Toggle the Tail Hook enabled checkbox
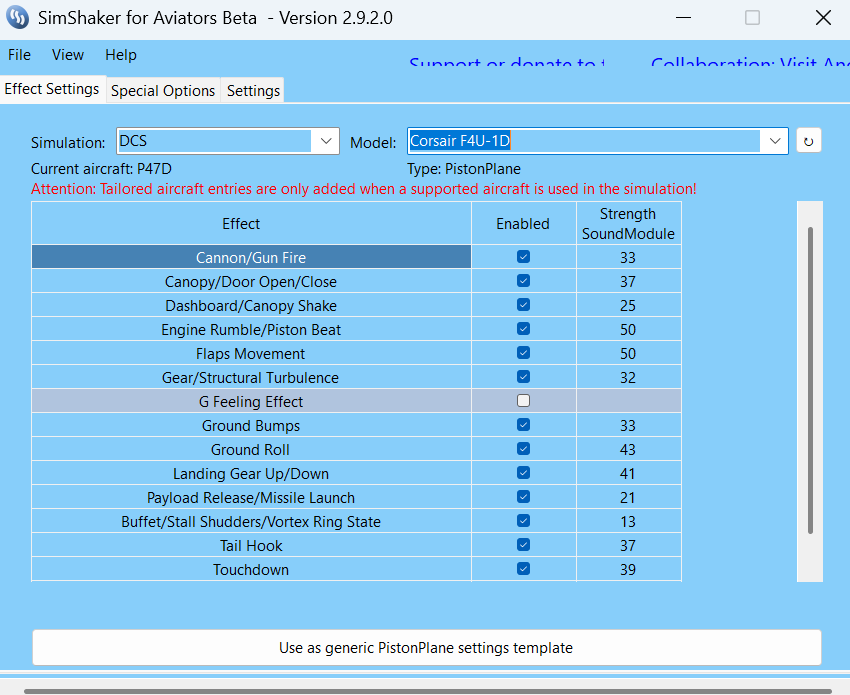Viewport: 850px width, 695px height. [x=523, y=545]
